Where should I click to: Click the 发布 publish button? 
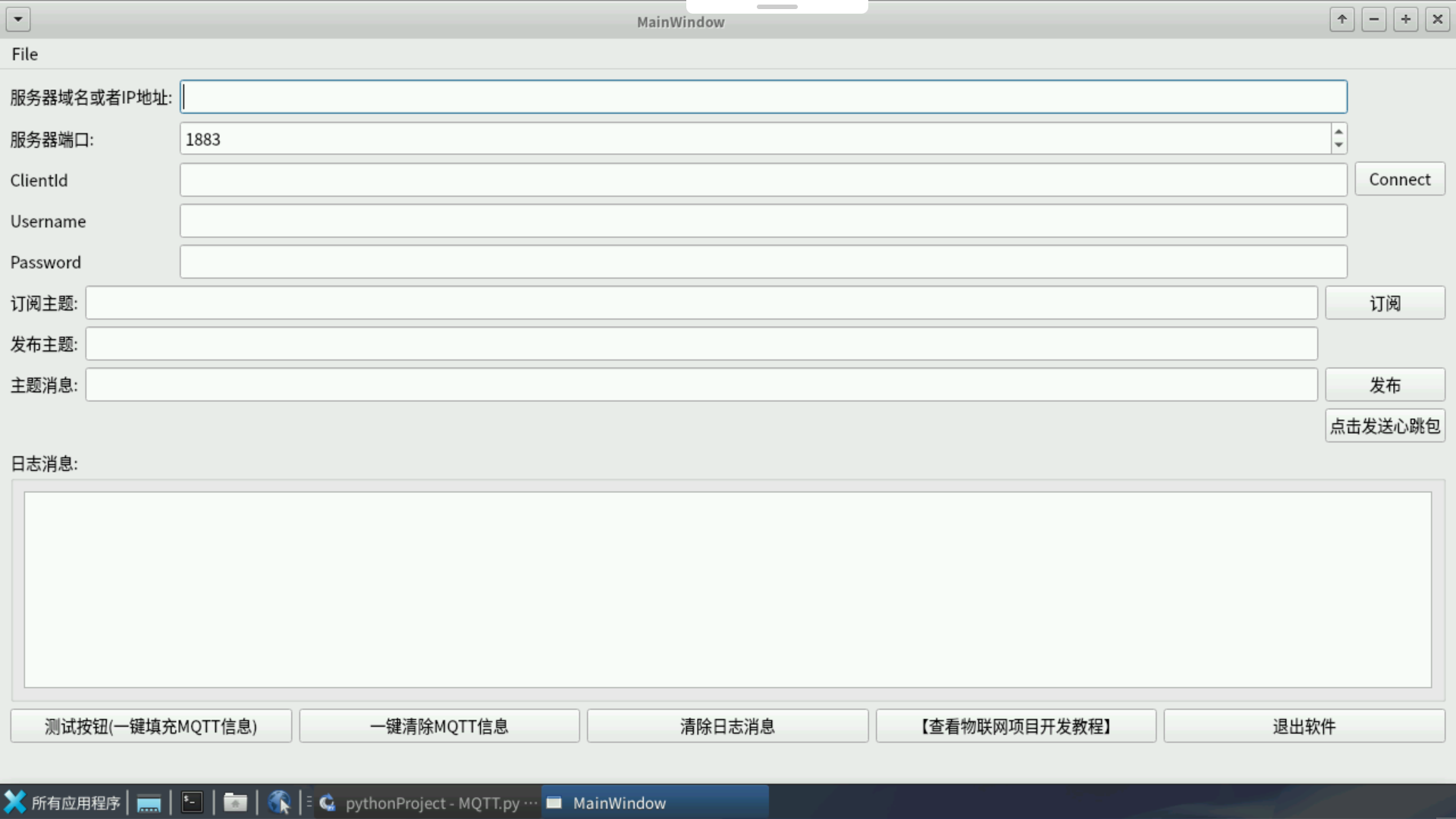click(x=1384, y=385)
